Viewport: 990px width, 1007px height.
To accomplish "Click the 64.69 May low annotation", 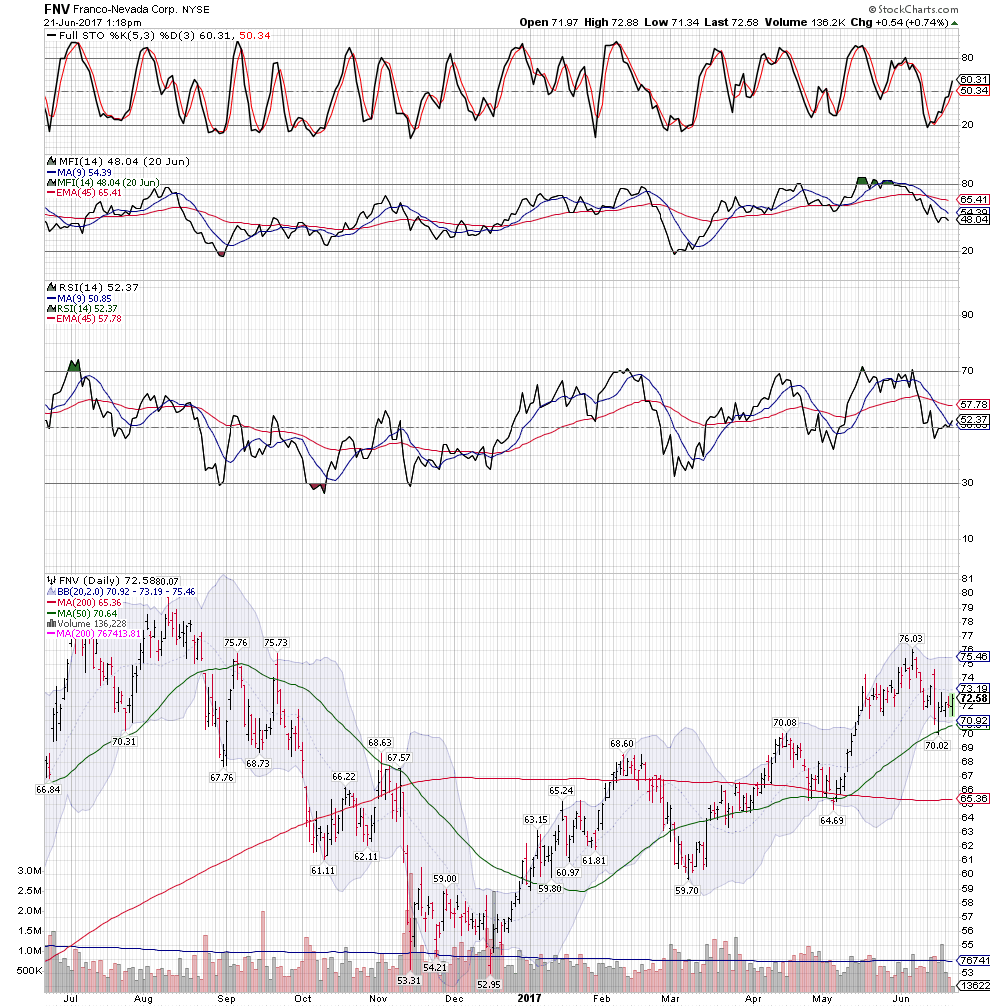I will (832, 821).
